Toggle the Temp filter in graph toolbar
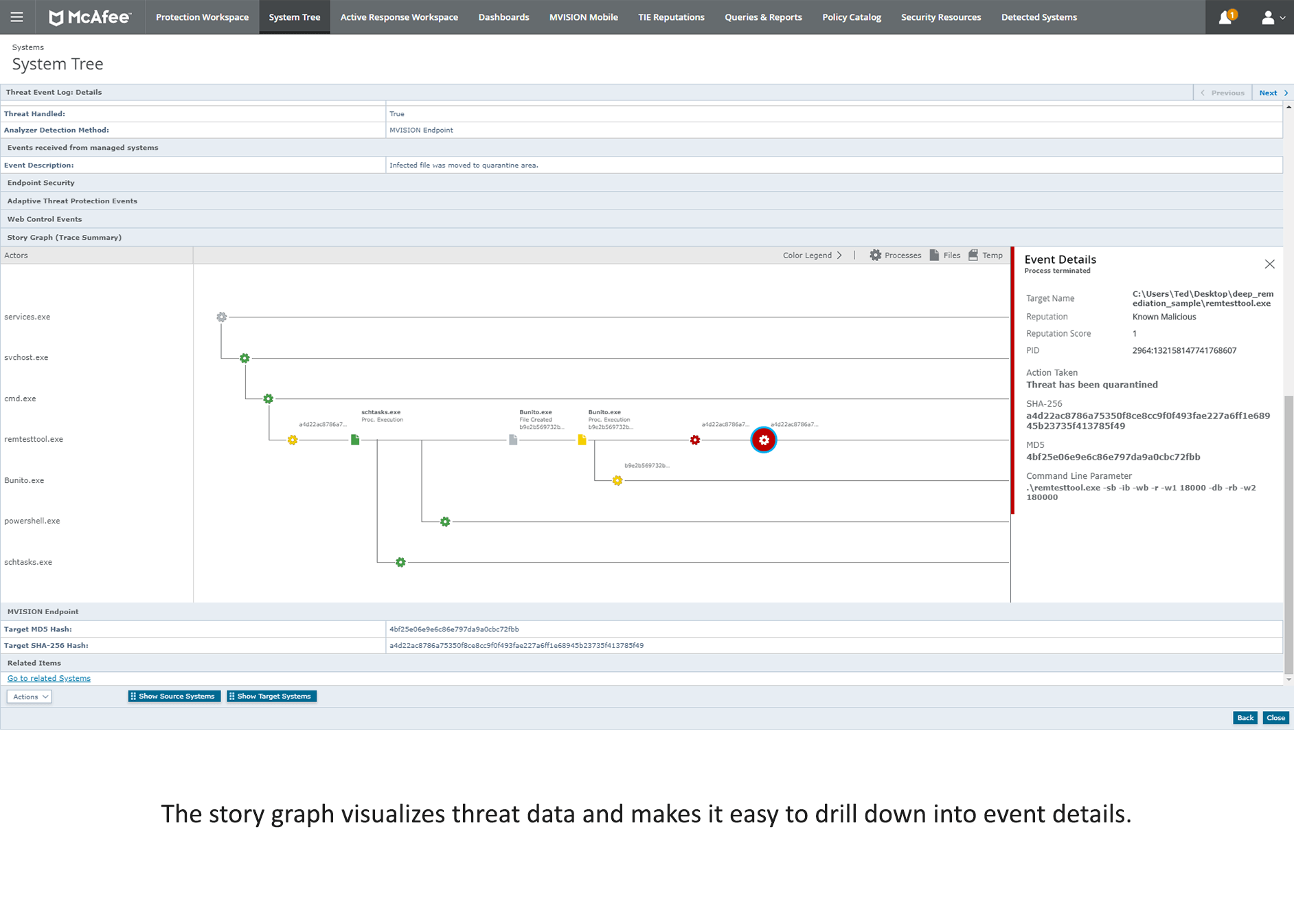This screenshot has height=924, width=1294. pyautogui.click(x=985, y=255)
